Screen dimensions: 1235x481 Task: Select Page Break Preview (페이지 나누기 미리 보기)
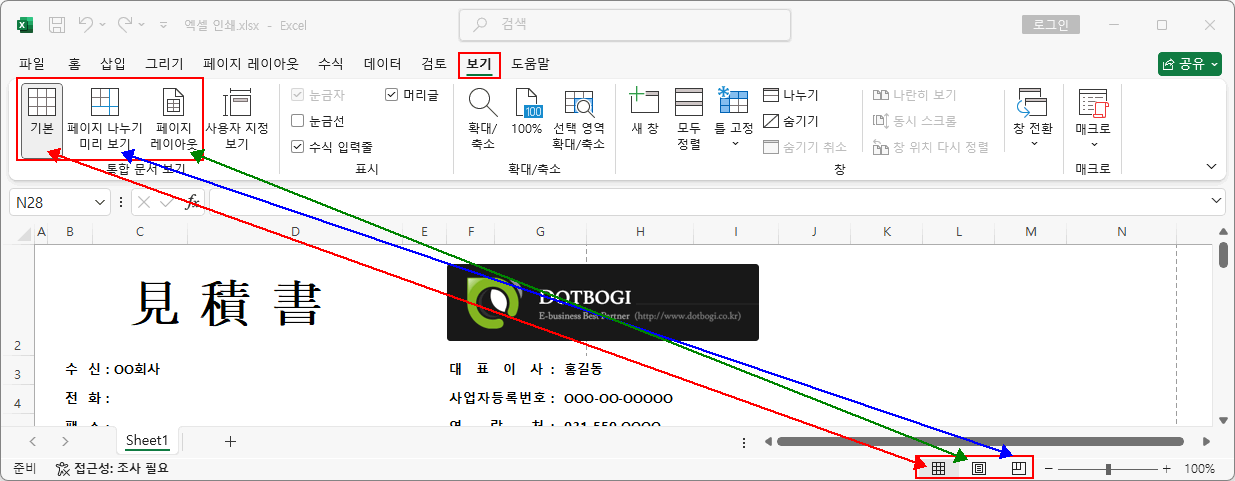point(105,119)
